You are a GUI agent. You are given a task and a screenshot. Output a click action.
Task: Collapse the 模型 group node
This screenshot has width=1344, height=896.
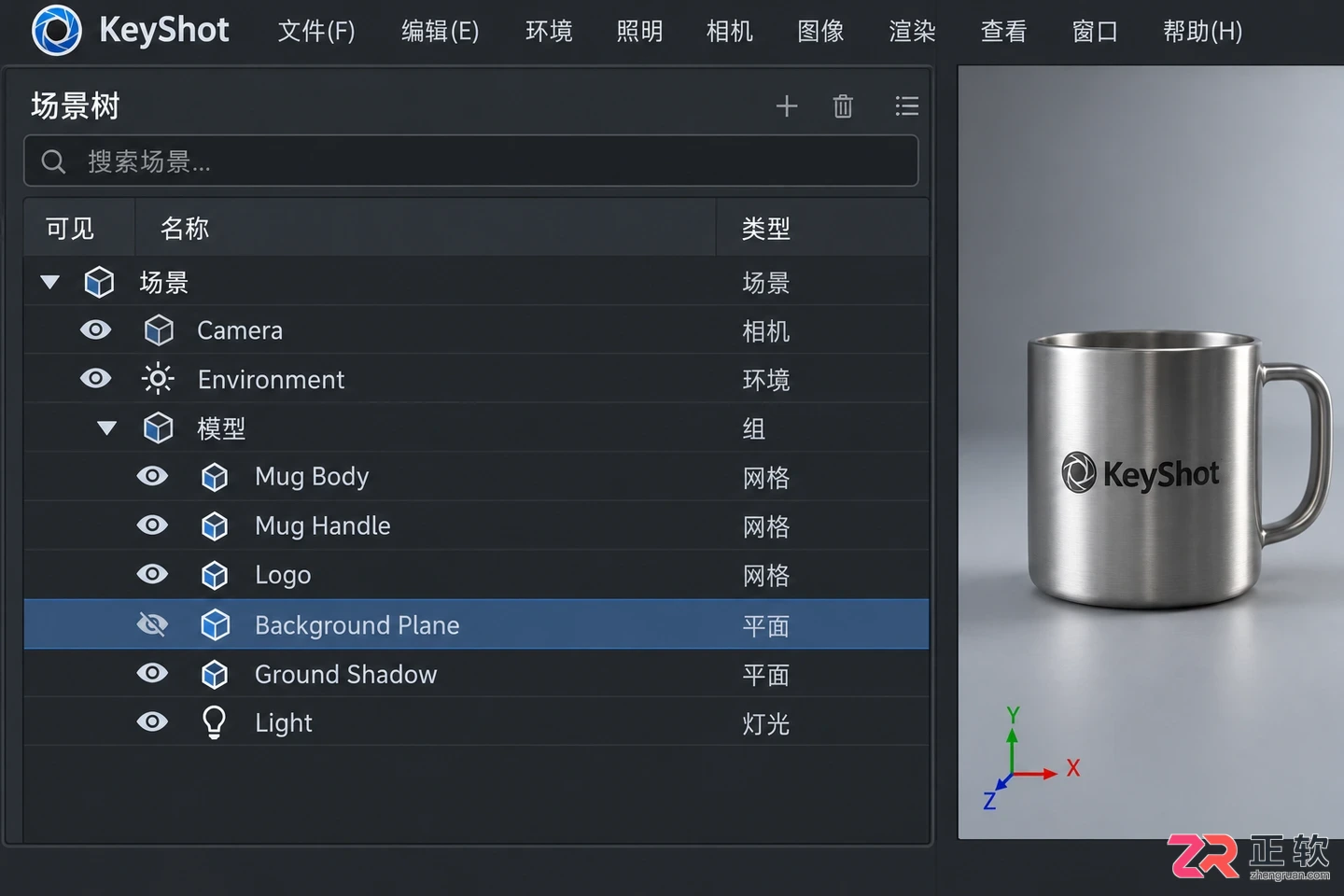coord(107,428)
